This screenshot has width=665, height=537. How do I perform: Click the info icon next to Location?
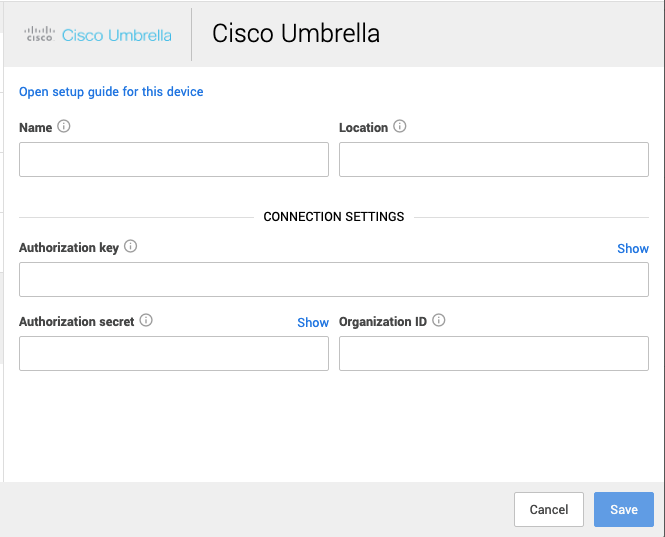tap(400, 126)
